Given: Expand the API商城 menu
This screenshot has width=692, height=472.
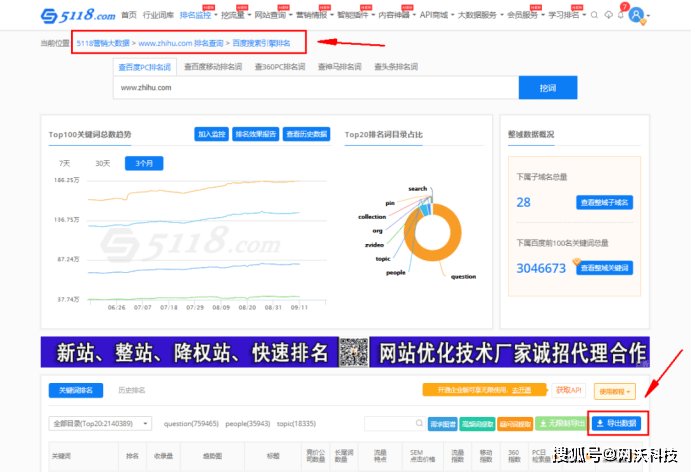Looking at the screenshot, I should 437,15.
